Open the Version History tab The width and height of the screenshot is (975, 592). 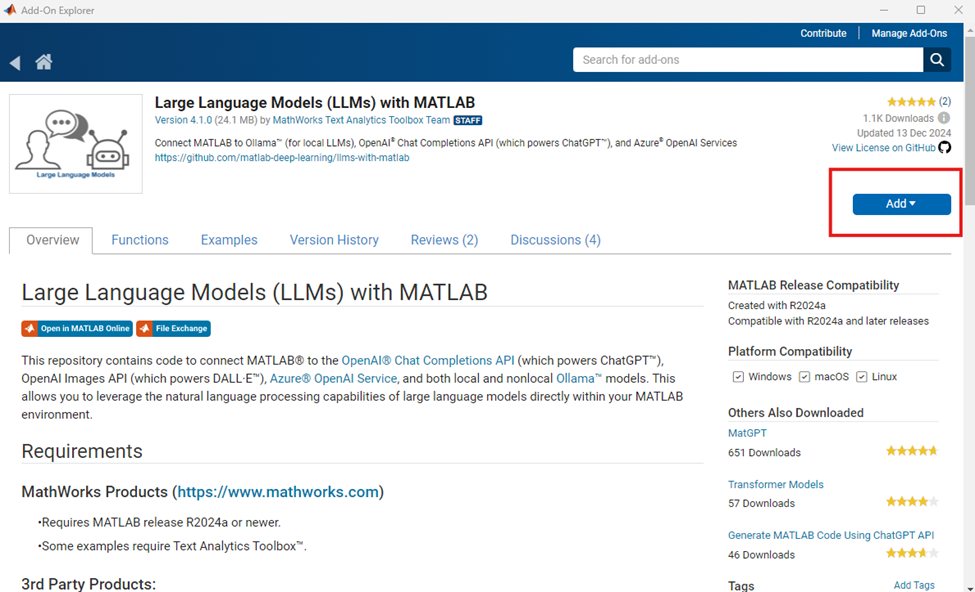pos(334,240)
